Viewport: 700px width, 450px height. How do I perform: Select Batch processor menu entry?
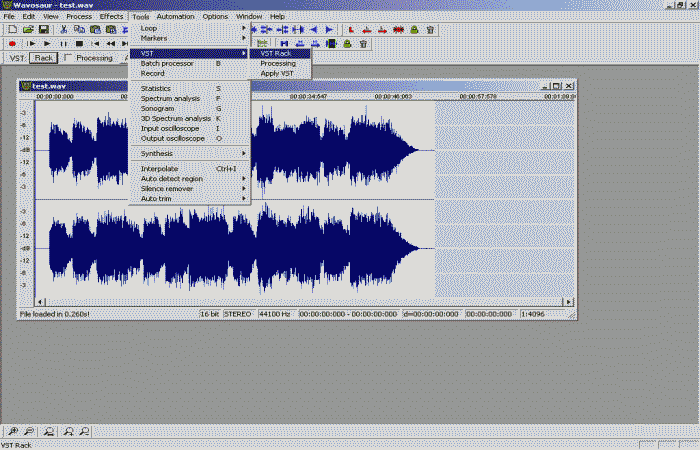(x=167, y=63)
